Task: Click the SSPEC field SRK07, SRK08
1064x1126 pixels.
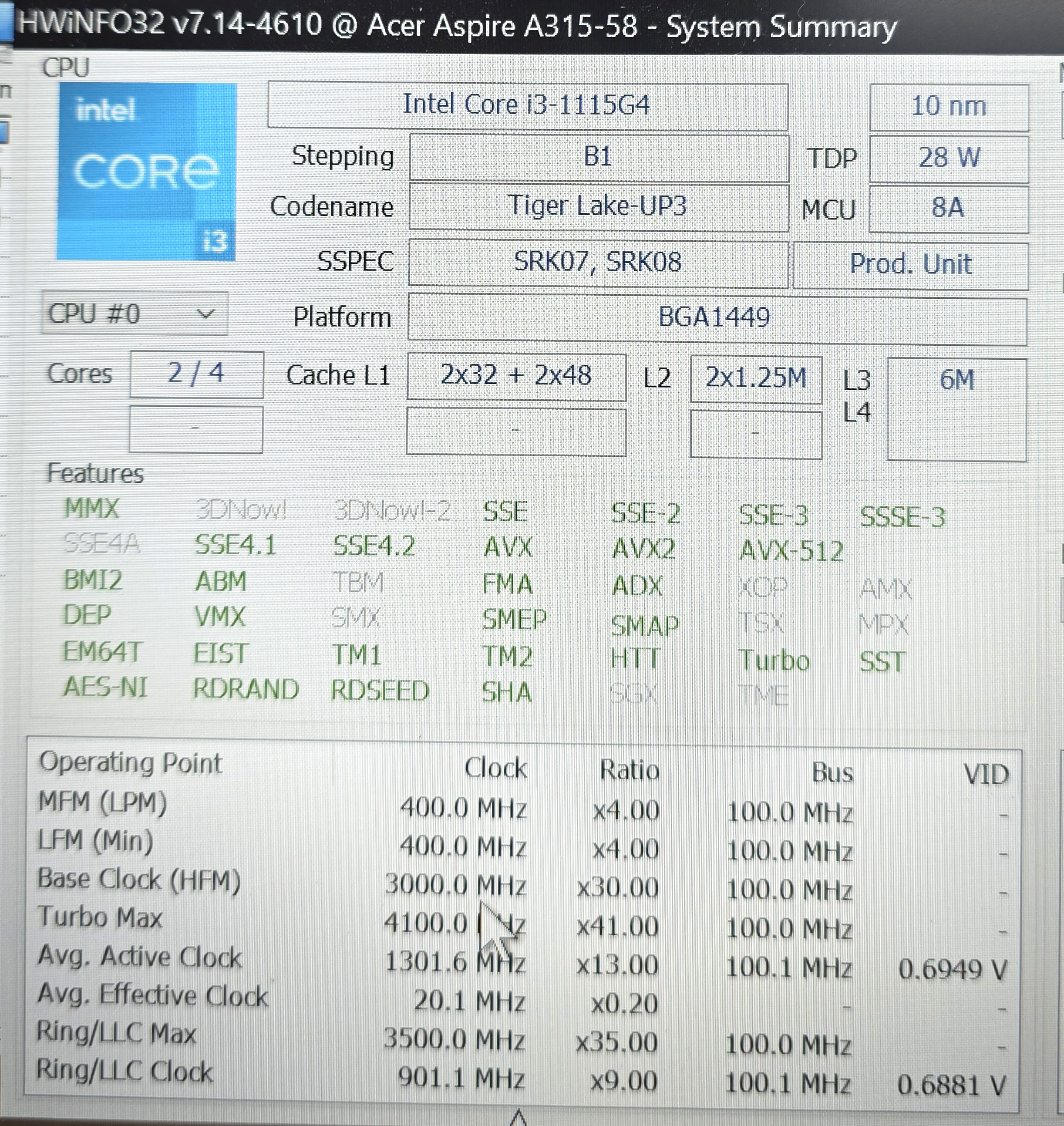Action: pos(599,262)
